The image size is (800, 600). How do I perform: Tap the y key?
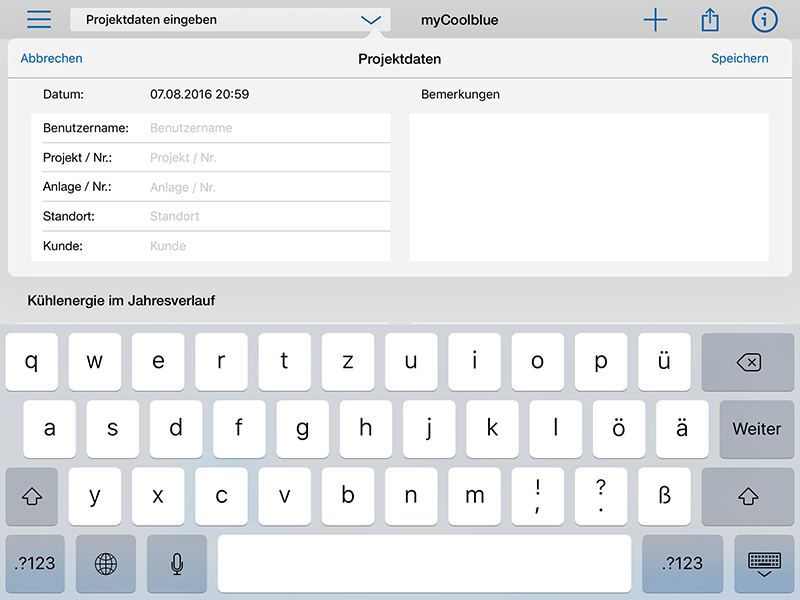pyautogui.click(x=95, y=496)
